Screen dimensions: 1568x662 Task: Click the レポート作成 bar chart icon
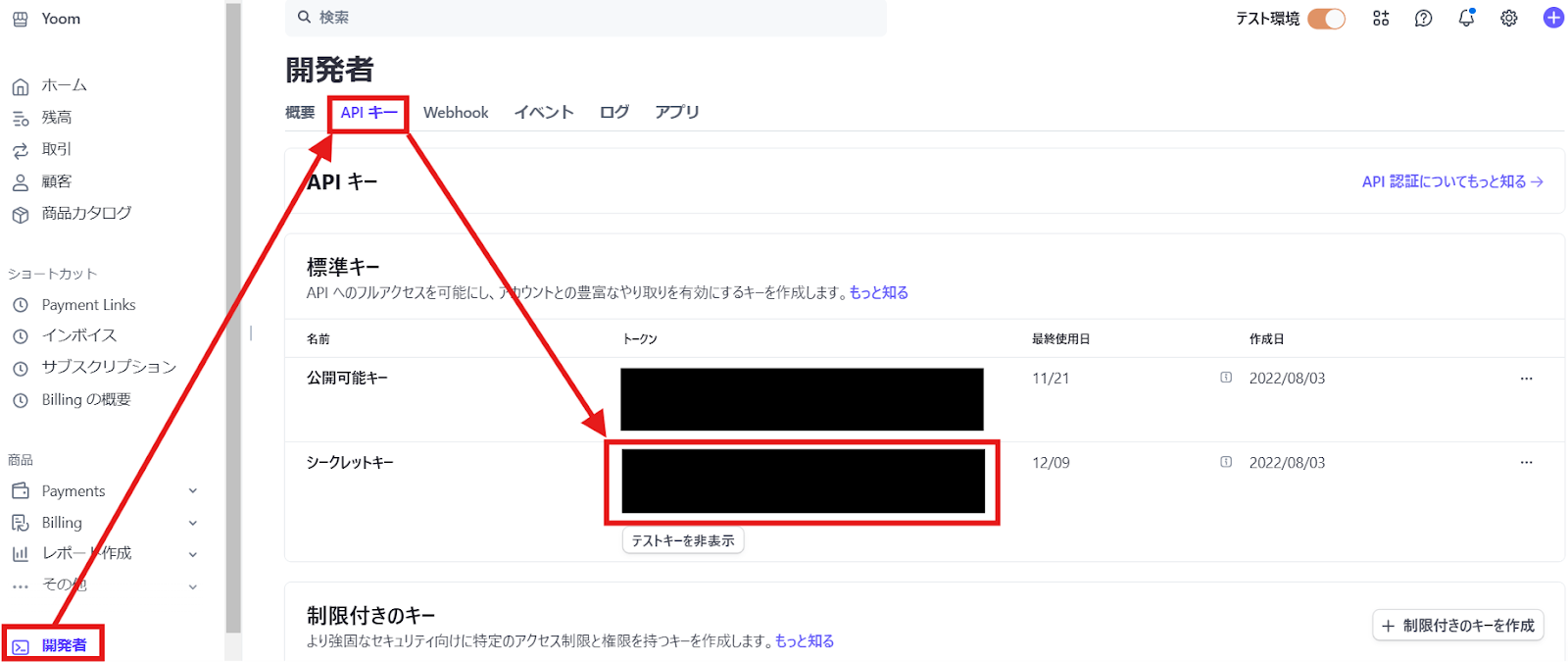[20, 554]
